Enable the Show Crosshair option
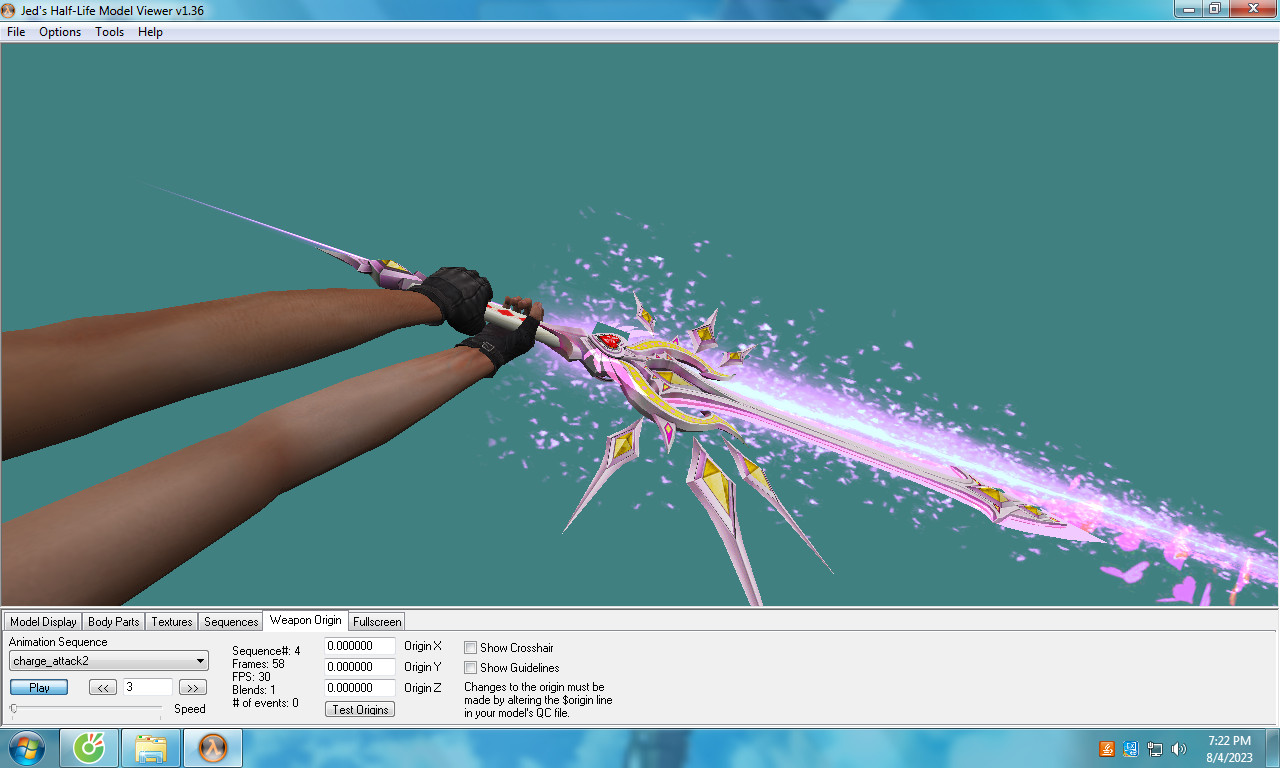Image resolution: width=1280 pixels, height=768 pixels. point(470,647)
